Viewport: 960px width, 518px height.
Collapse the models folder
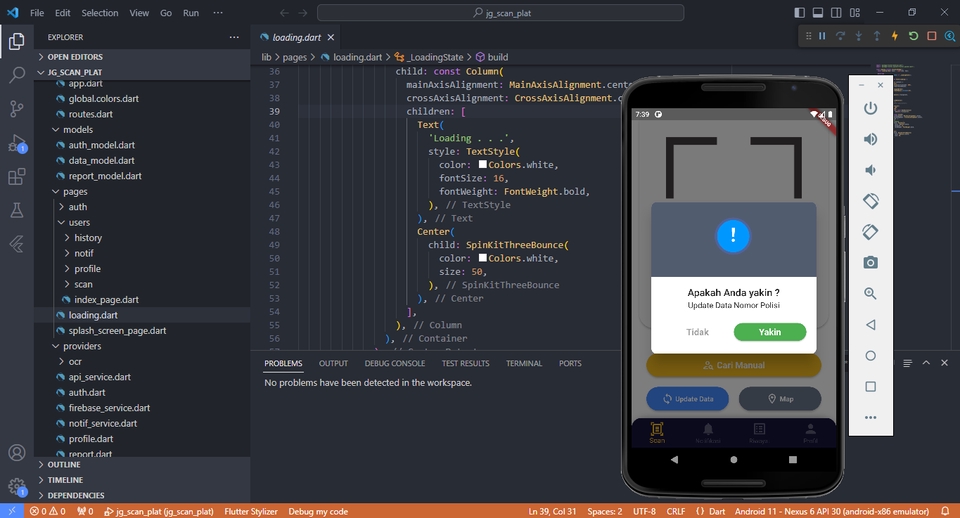[x=142, y=130]
